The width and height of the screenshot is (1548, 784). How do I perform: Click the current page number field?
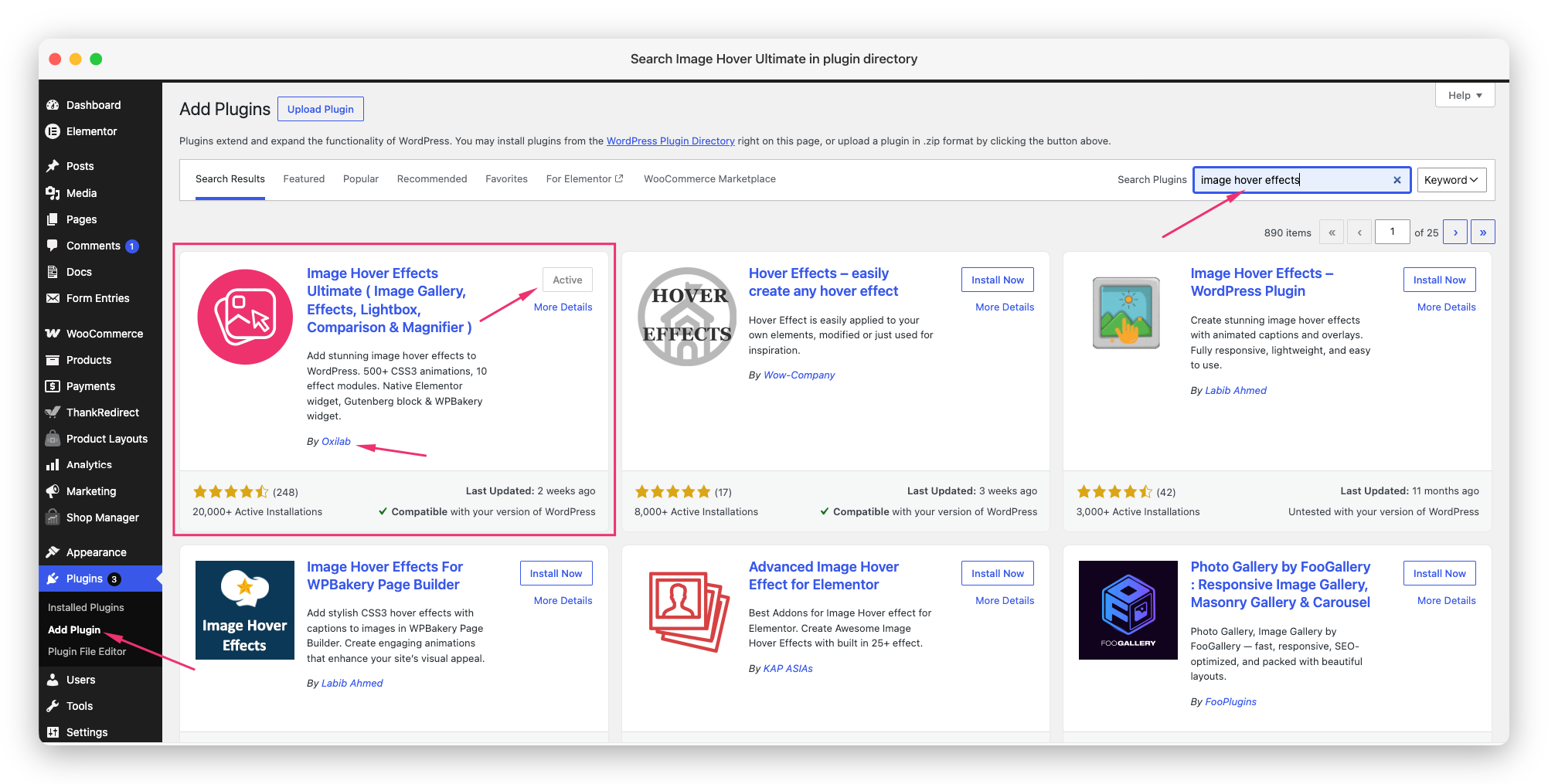(1393, 232)
